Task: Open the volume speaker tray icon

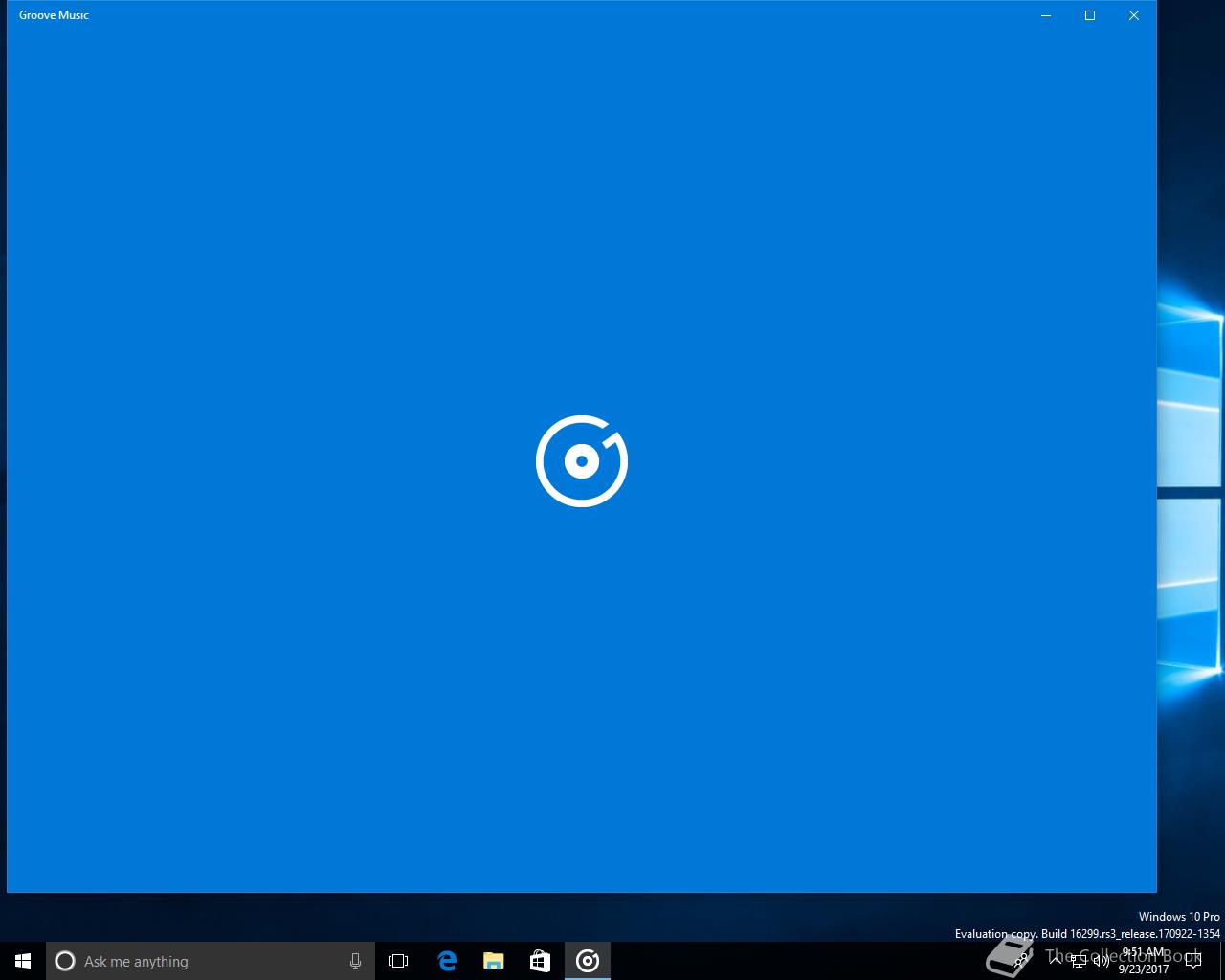Action: (x=1101, y=961)
